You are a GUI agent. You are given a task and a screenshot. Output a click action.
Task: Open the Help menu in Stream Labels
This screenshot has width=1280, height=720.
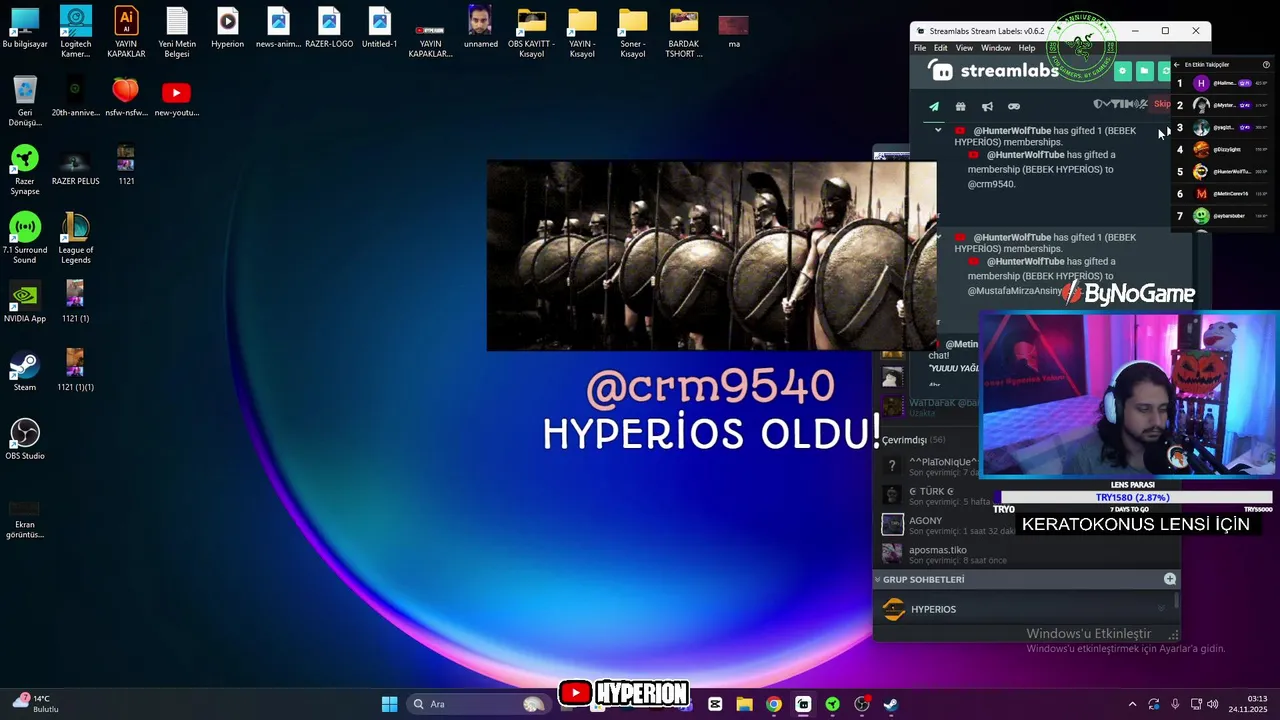(1027, 48)
